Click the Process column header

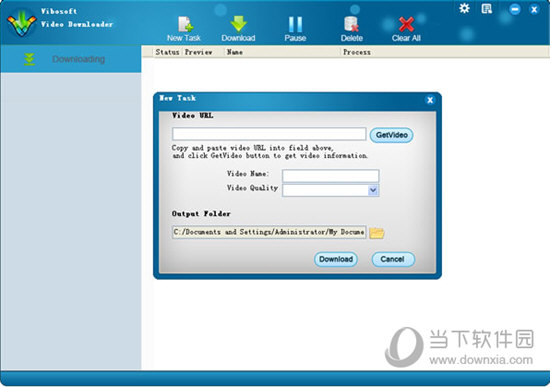[357, 52]
